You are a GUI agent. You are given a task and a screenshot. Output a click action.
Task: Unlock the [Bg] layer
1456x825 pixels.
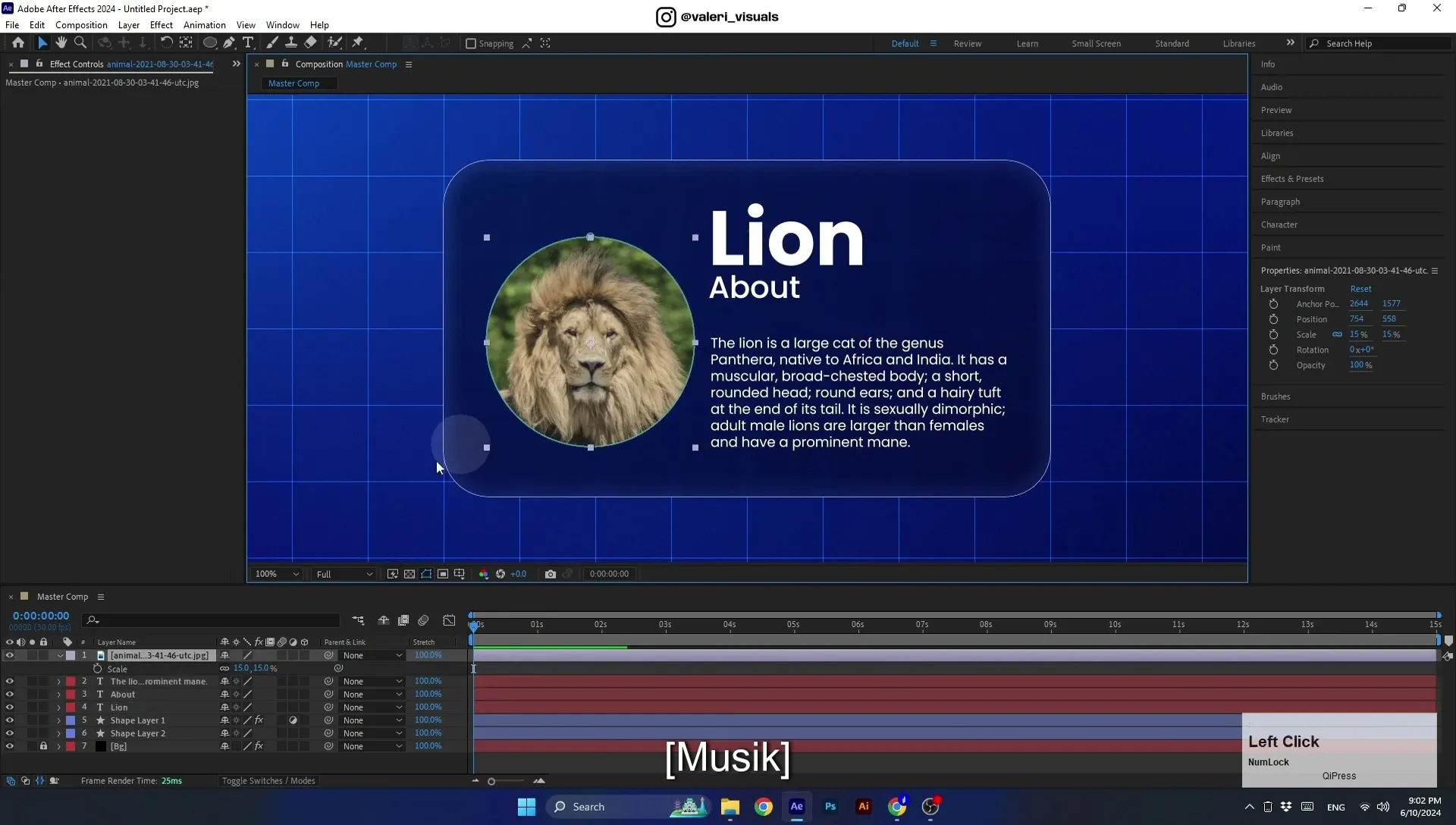pos(43,746)
